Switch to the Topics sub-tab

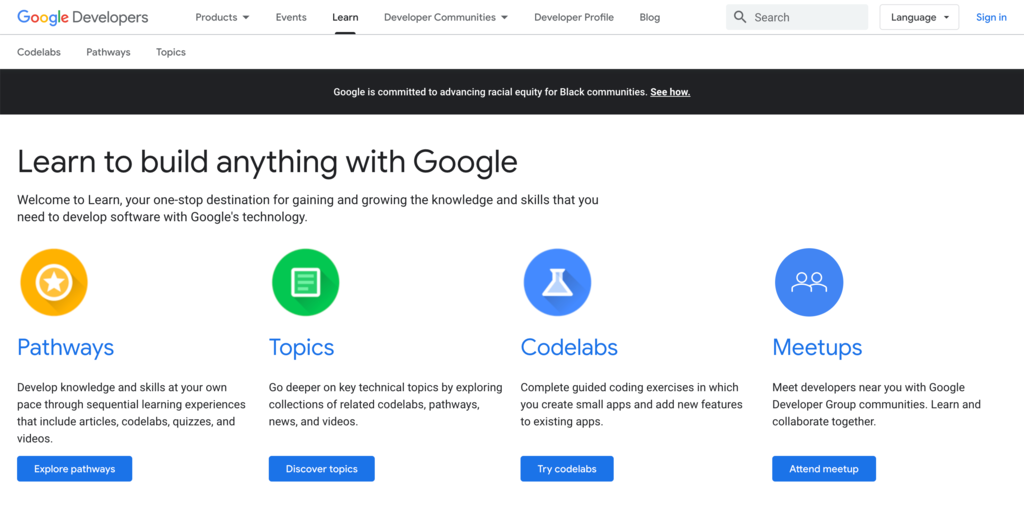tap(171, 52)
